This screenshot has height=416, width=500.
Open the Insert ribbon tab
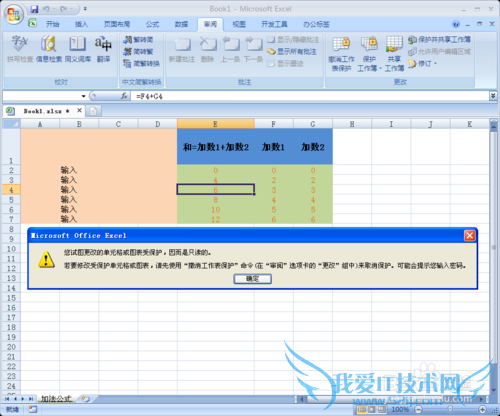81,24
